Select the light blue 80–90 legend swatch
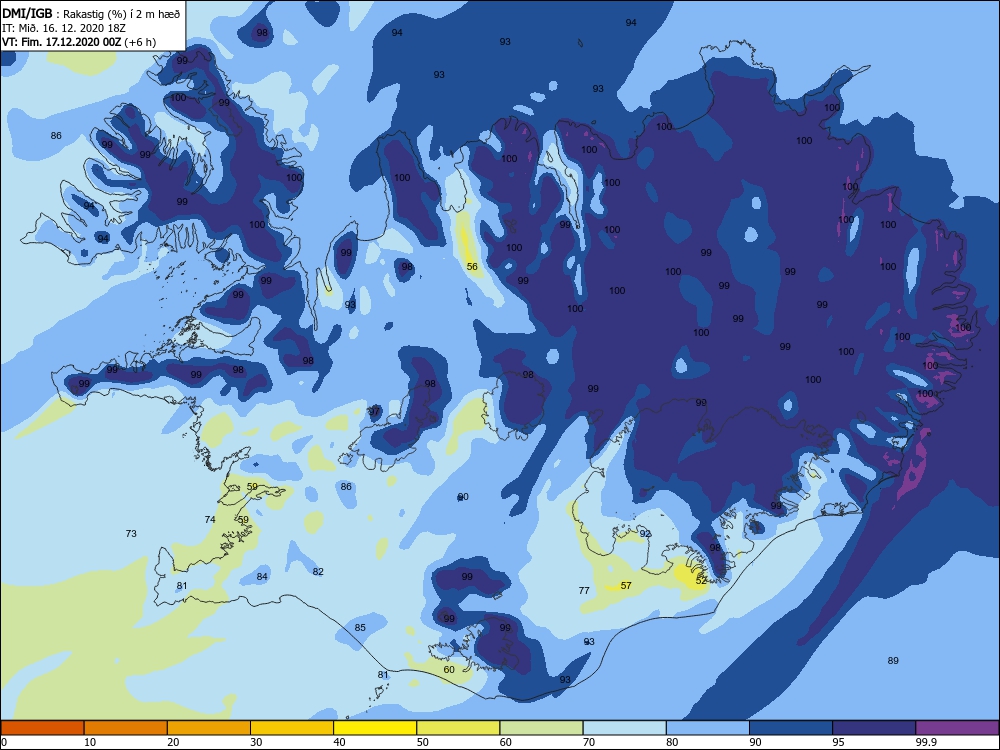This screenshot has width=1000, height=750. (x=708, y=728)
